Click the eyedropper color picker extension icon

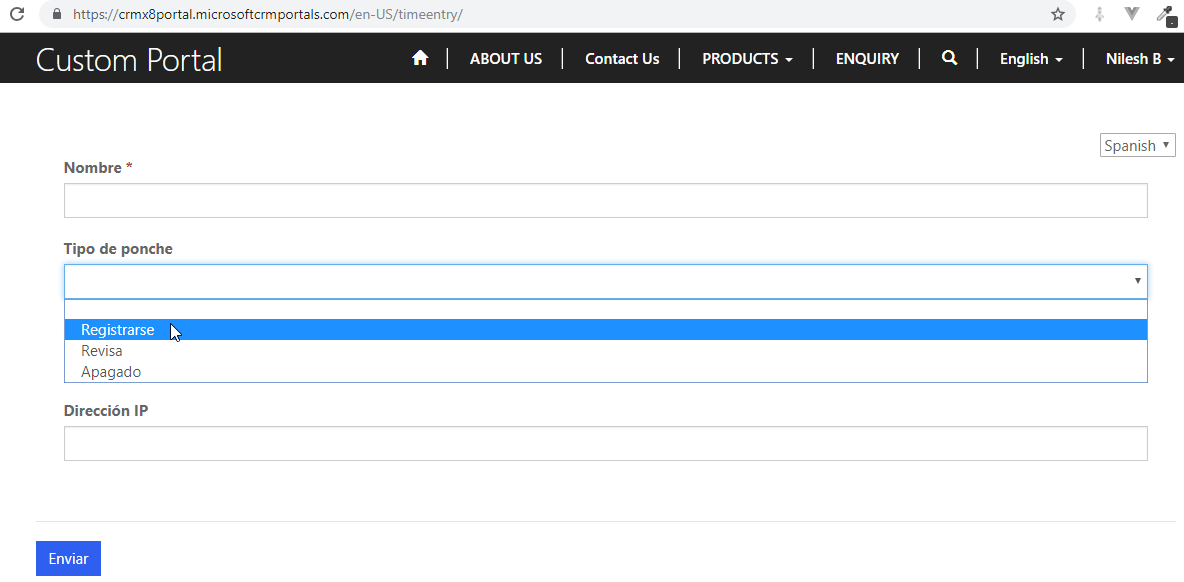[1165, 15]
